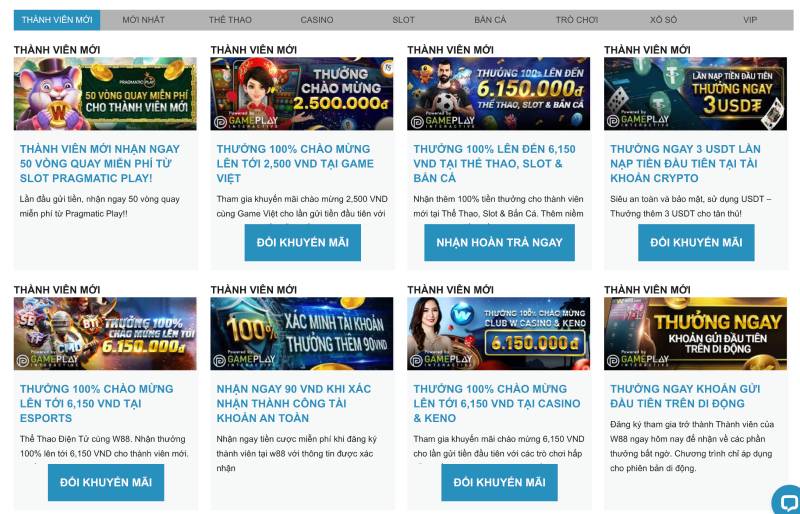This screenshot has width=800, height=514.
Task: Open the 90 VND verification promotion title
Action: 295,403
